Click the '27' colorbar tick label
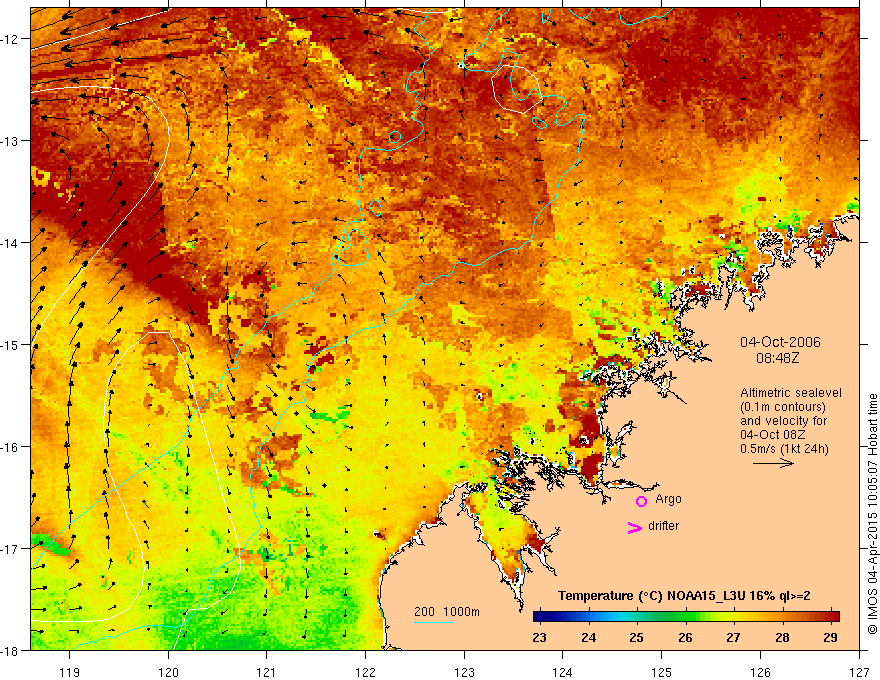The height and width of the screenshot is (680, 880). point(733,637)
